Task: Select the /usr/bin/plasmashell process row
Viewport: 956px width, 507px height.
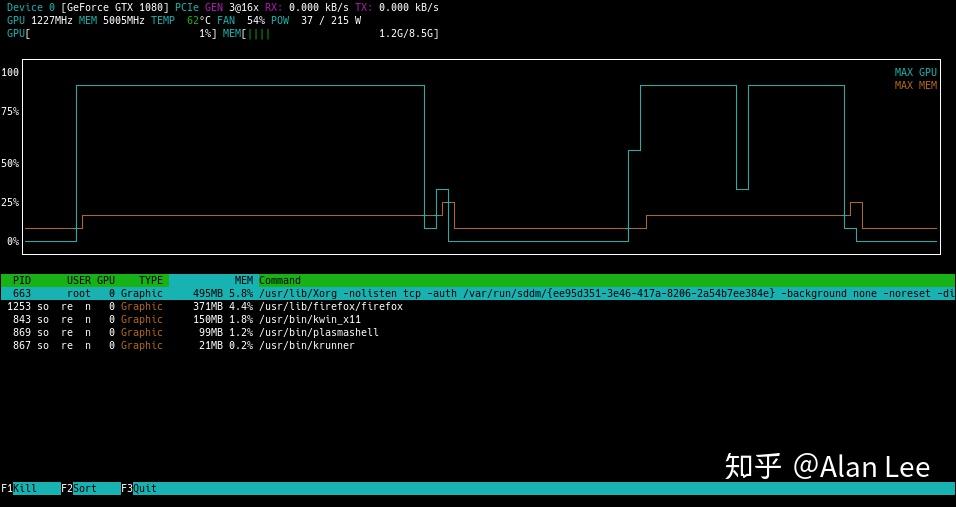Action: click(x=478, y=332)
